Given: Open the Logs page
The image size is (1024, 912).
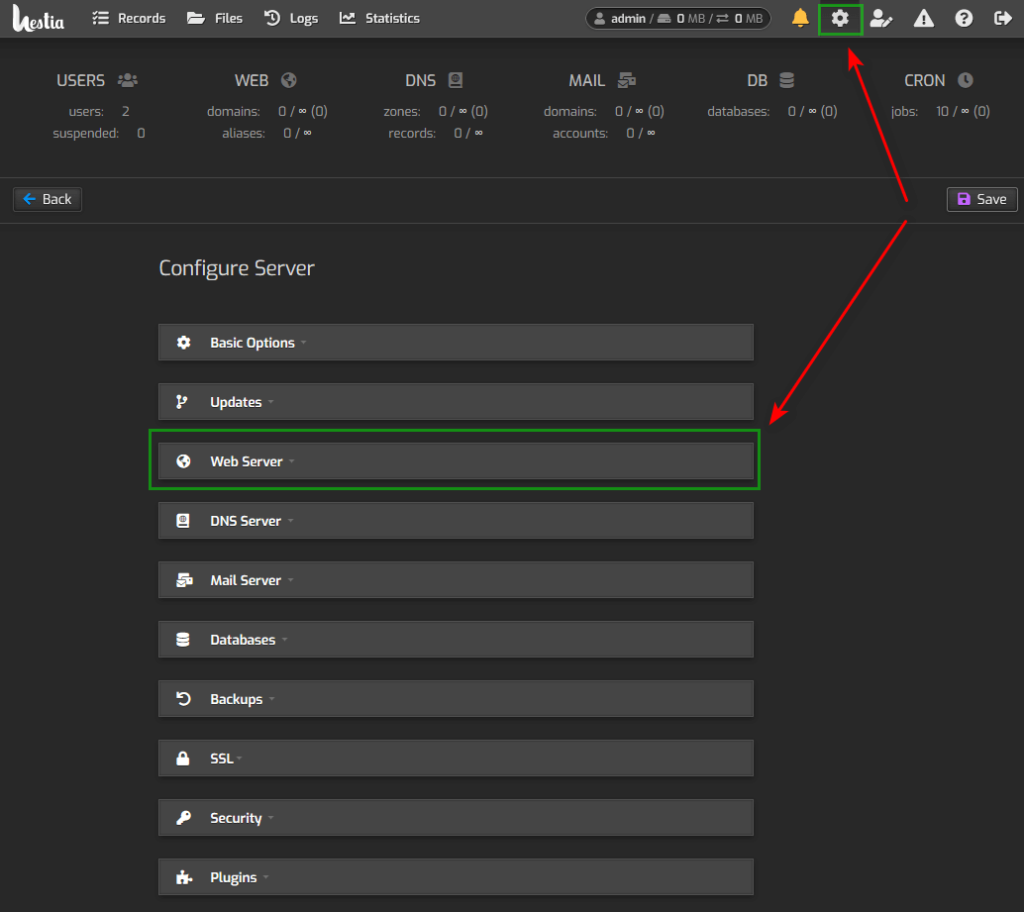Looking at the screenshot, I should (x=291, y=17).
